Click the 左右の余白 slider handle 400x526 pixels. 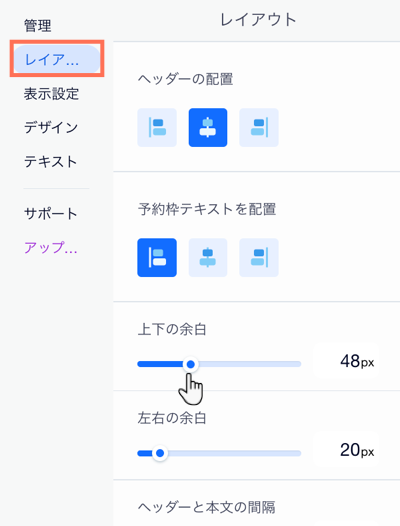[x=160, y=453]
